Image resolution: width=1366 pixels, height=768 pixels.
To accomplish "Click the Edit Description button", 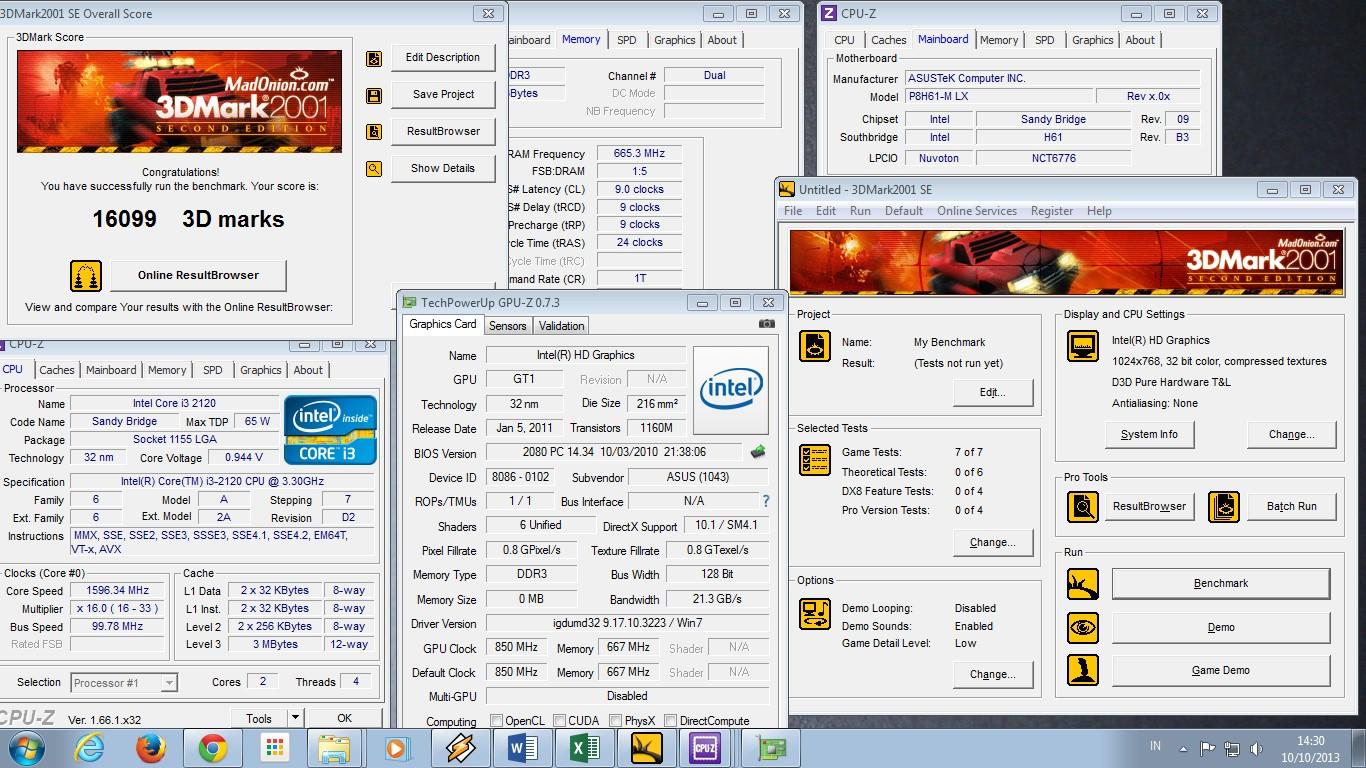I will (443, 58).
